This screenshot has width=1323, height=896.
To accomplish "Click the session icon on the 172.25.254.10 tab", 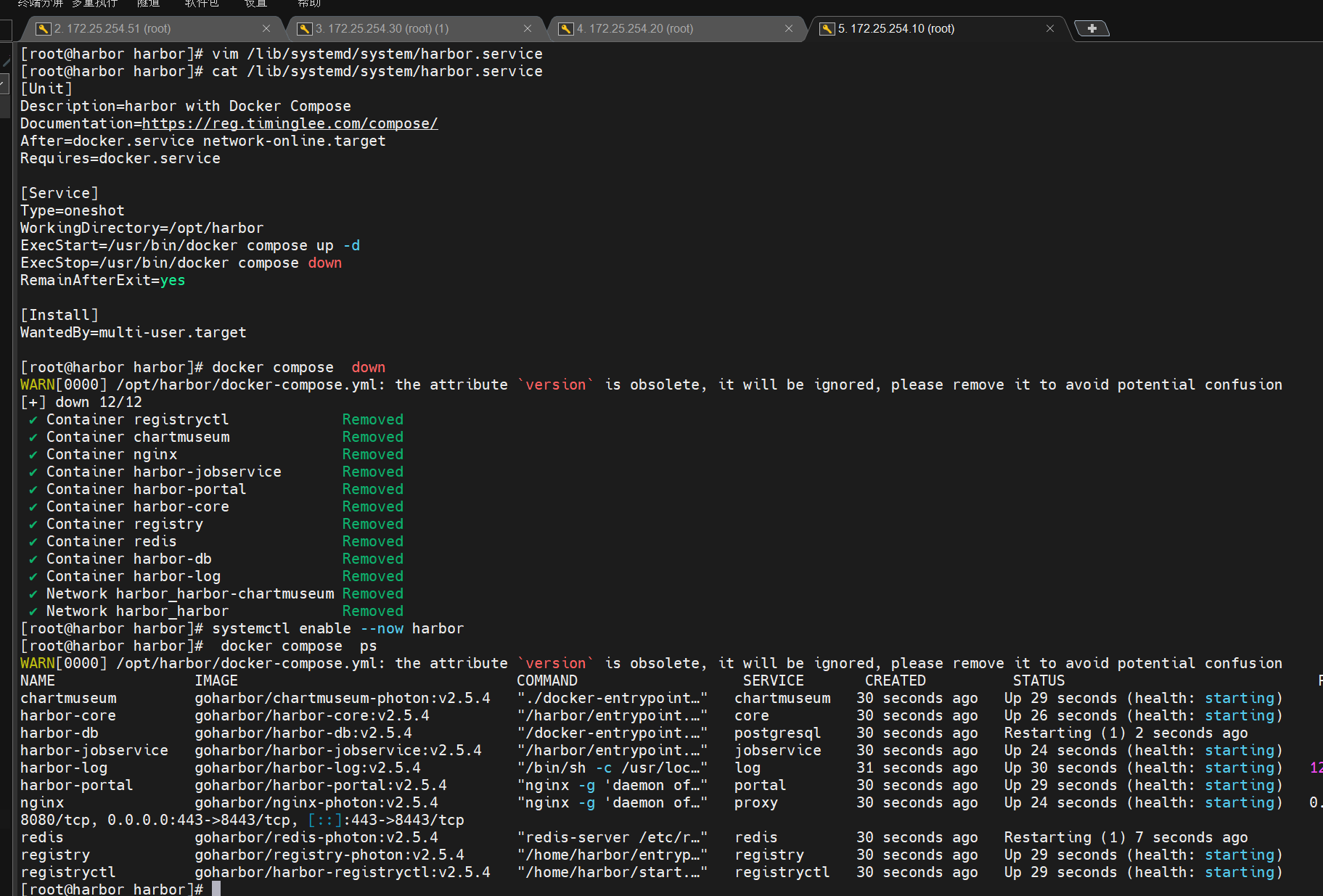I will [x=827, y=28].
